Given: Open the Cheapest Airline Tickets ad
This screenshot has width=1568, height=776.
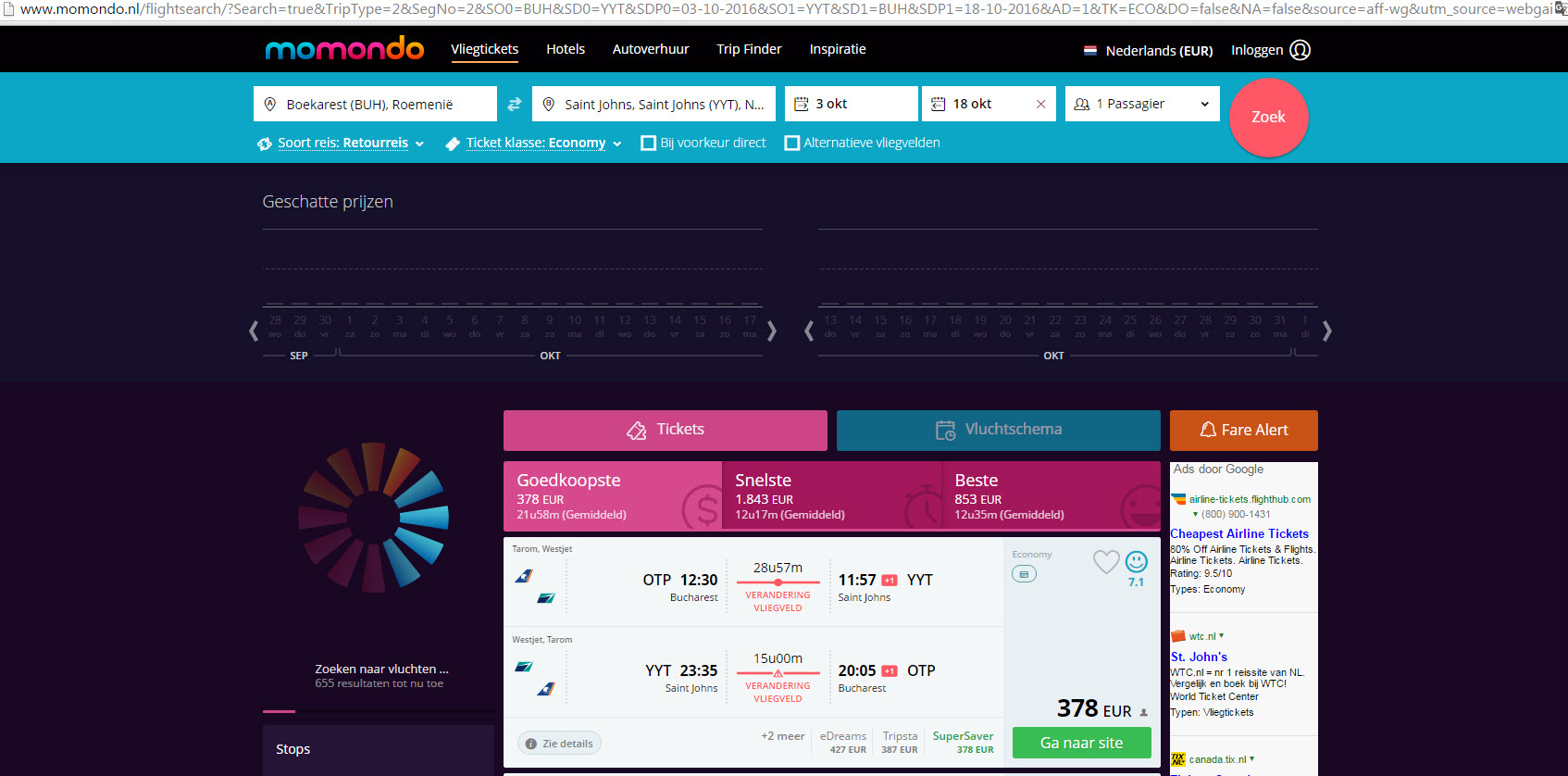Looking at the screenshot, I should click(x=1239, y=533).
